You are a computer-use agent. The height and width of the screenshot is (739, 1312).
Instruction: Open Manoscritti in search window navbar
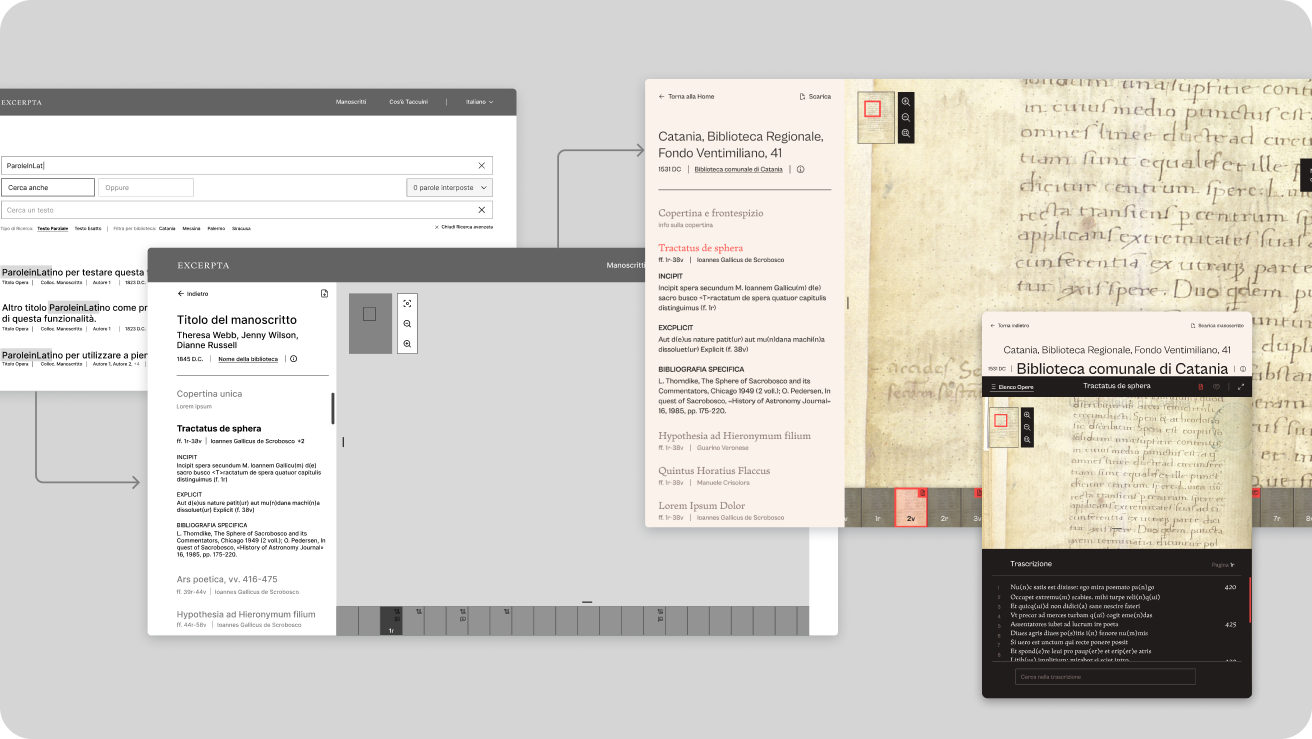pos(351,102)
